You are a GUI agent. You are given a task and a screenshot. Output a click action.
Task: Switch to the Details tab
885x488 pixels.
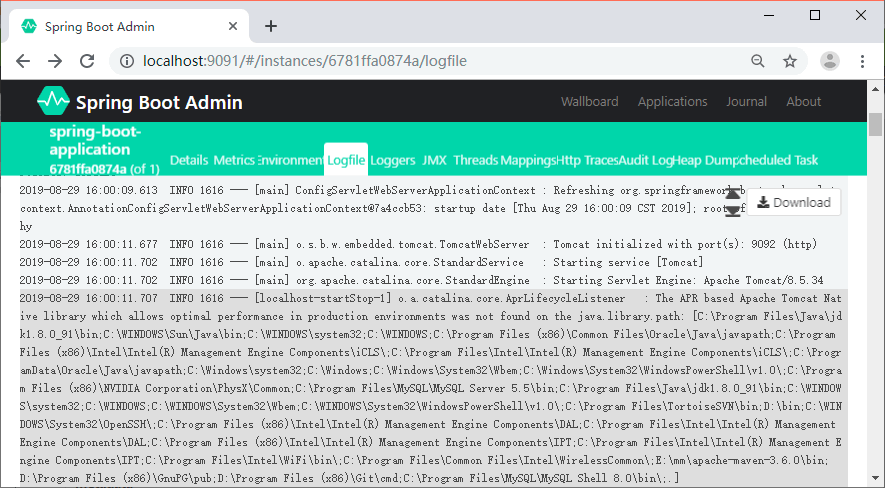tap(189, 160)
